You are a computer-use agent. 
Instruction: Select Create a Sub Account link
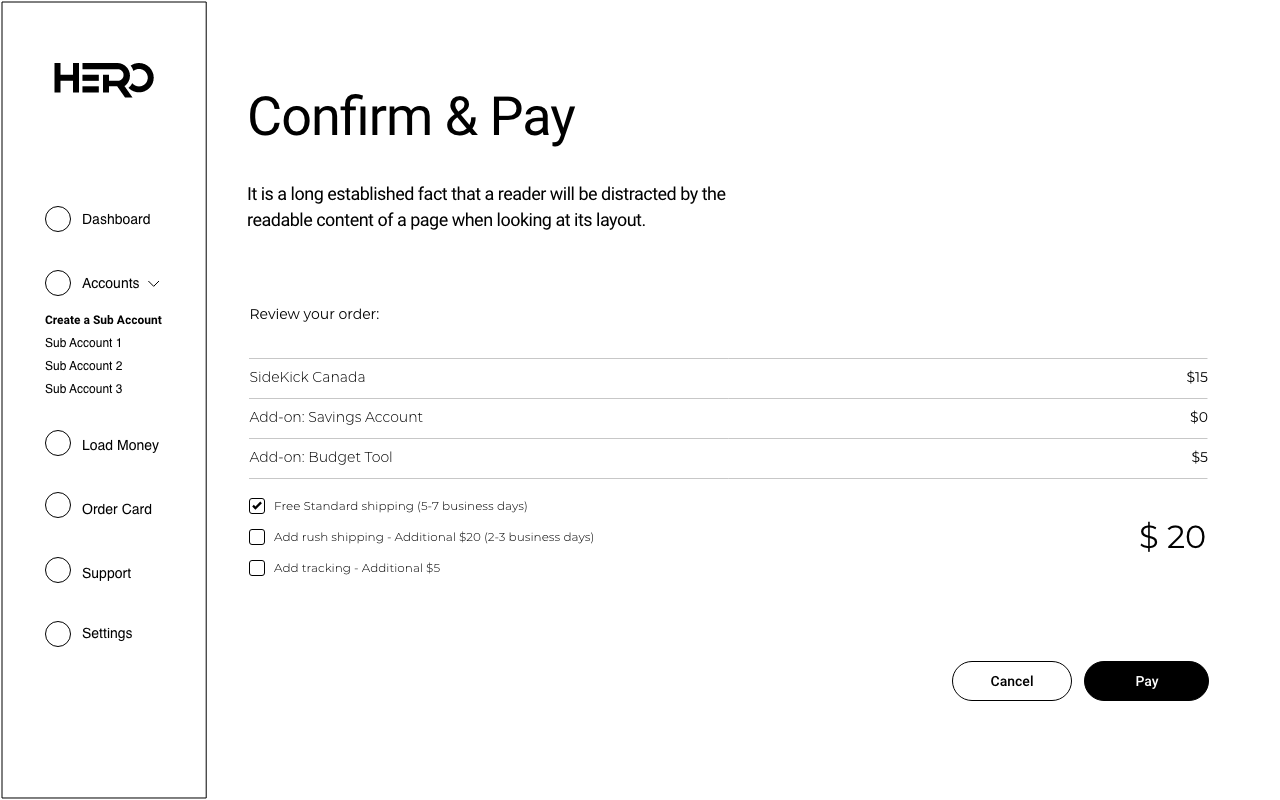click(103, 320)
